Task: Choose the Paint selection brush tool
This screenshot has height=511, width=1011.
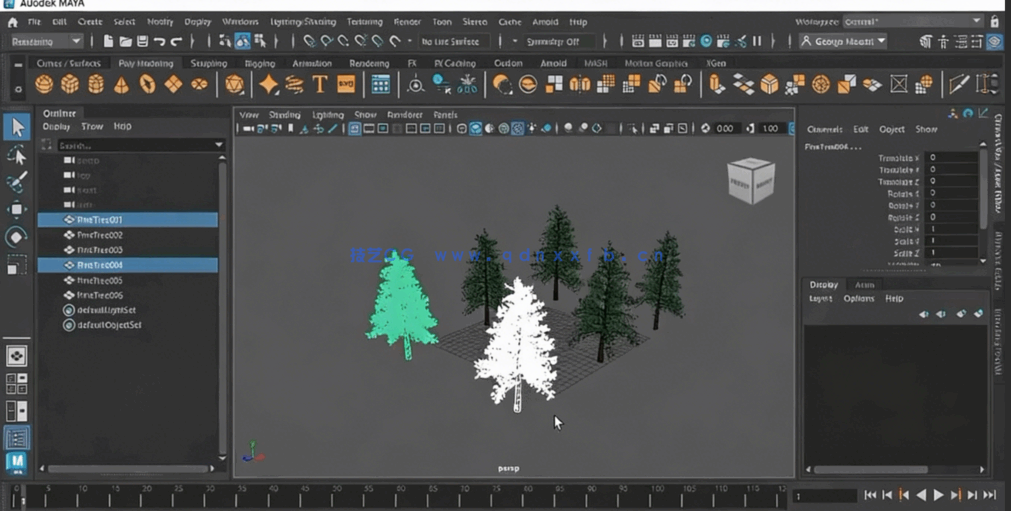Action: click(17, 182)
